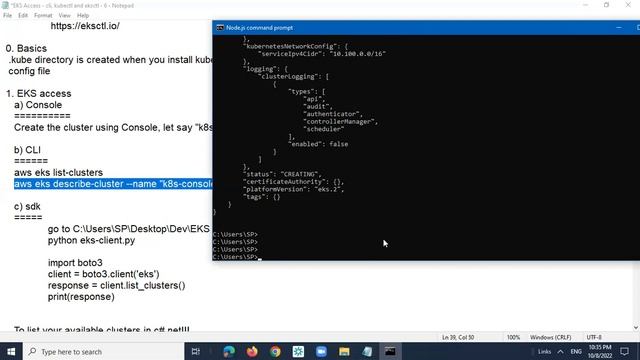
Task: Open the Help menu in Notepad
Action: coord(83,16)
